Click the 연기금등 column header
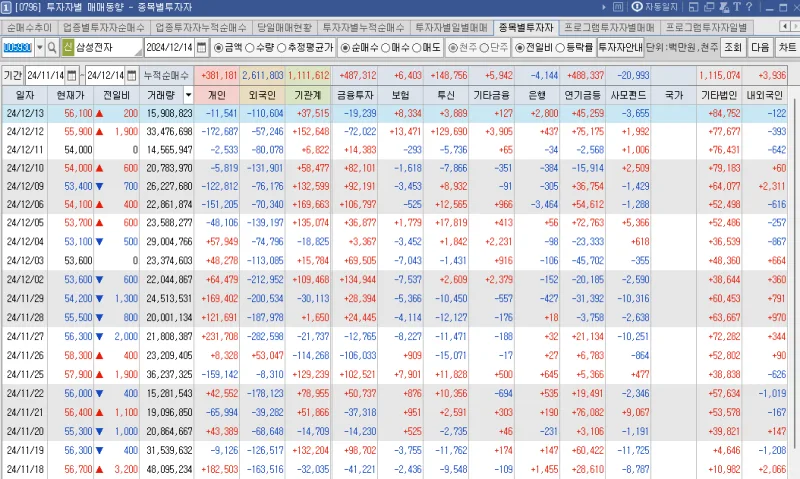This screenshot has height=479, width=800. 582,95
